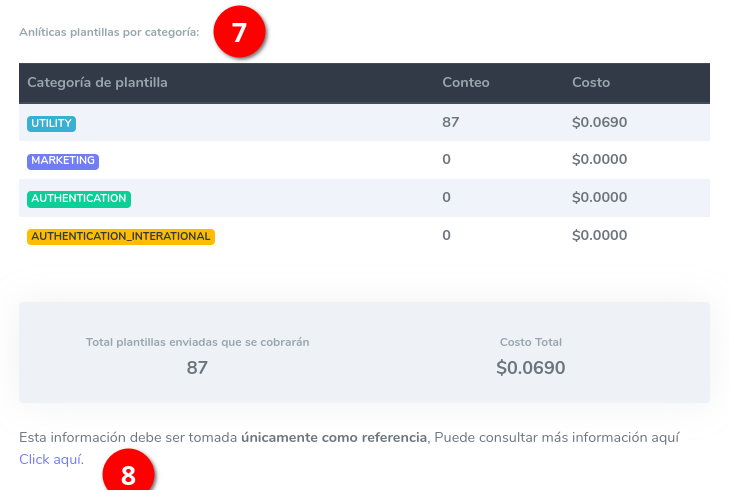
Task: Click the 'Conteo' column header
Action: tap(466, 82)
